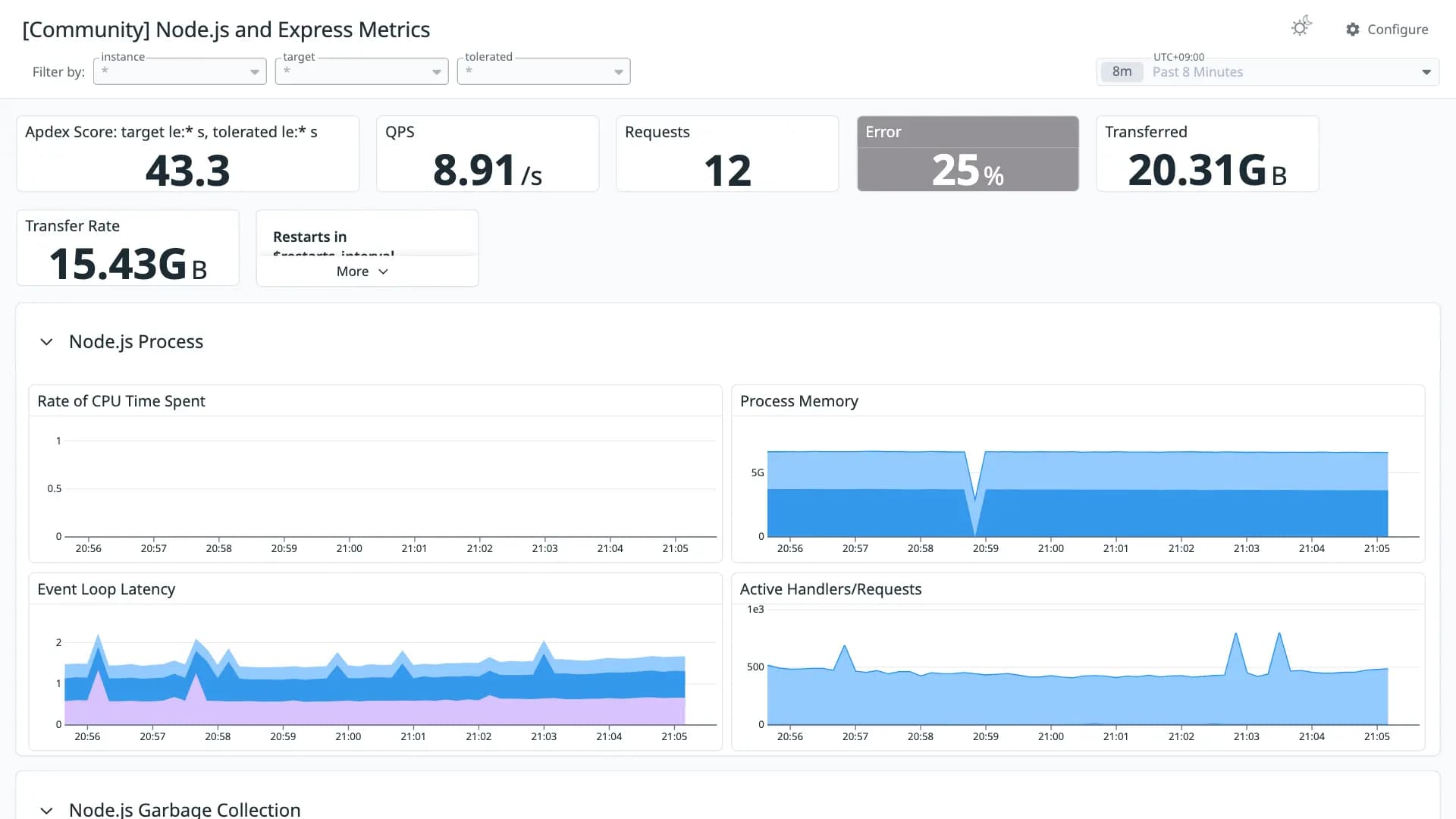Click the Configure gear icon
Screen dimensions: 1456x819
[1353, 30]
